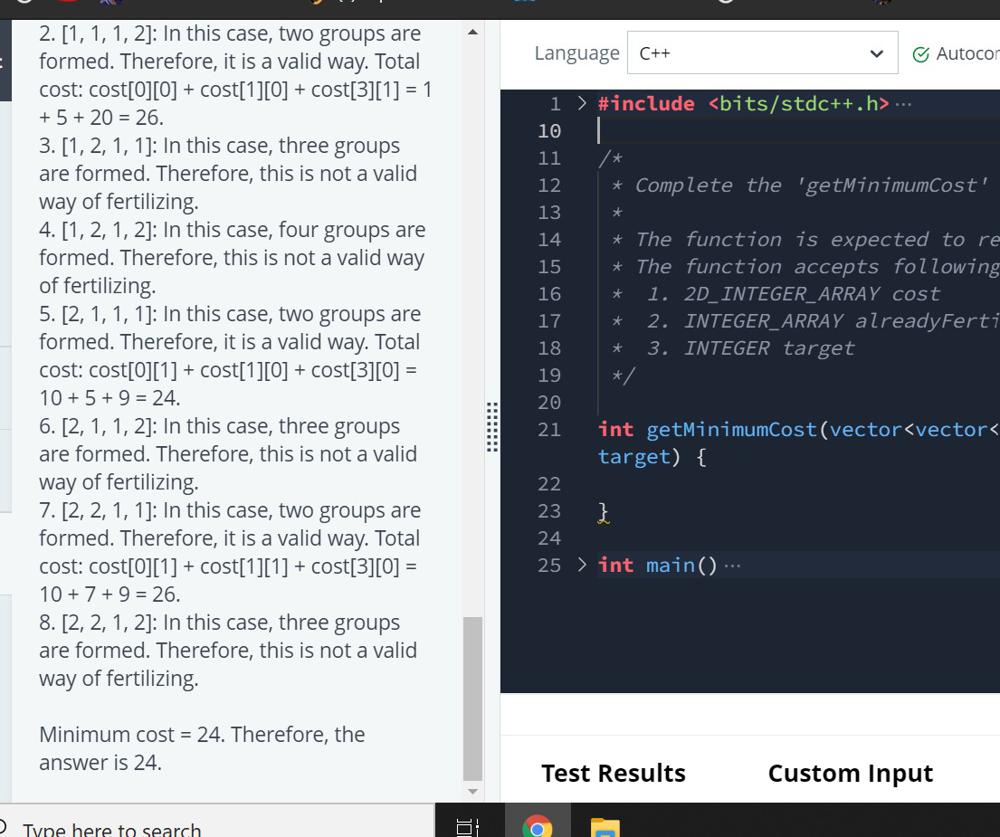Open Chrome from the taskbar
1000x837 pixels.
click(x=537, y=826)
